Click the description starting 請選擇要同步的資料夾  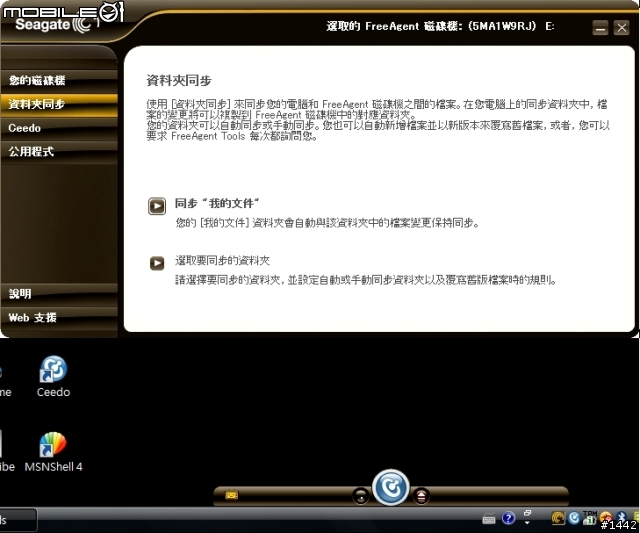[x=366, y=280]
